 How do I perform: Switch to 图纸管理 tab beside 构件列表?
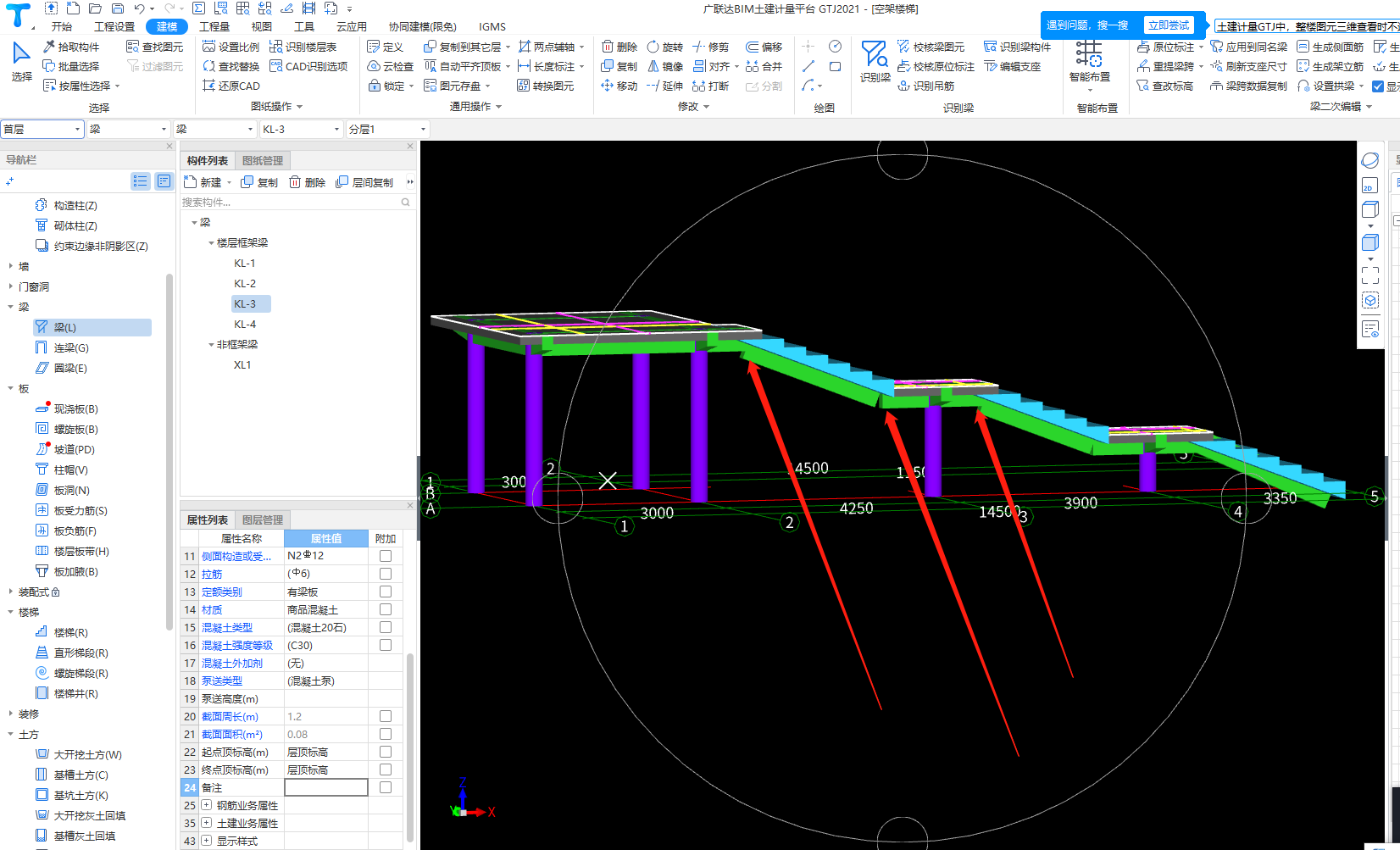click(263, 160)
